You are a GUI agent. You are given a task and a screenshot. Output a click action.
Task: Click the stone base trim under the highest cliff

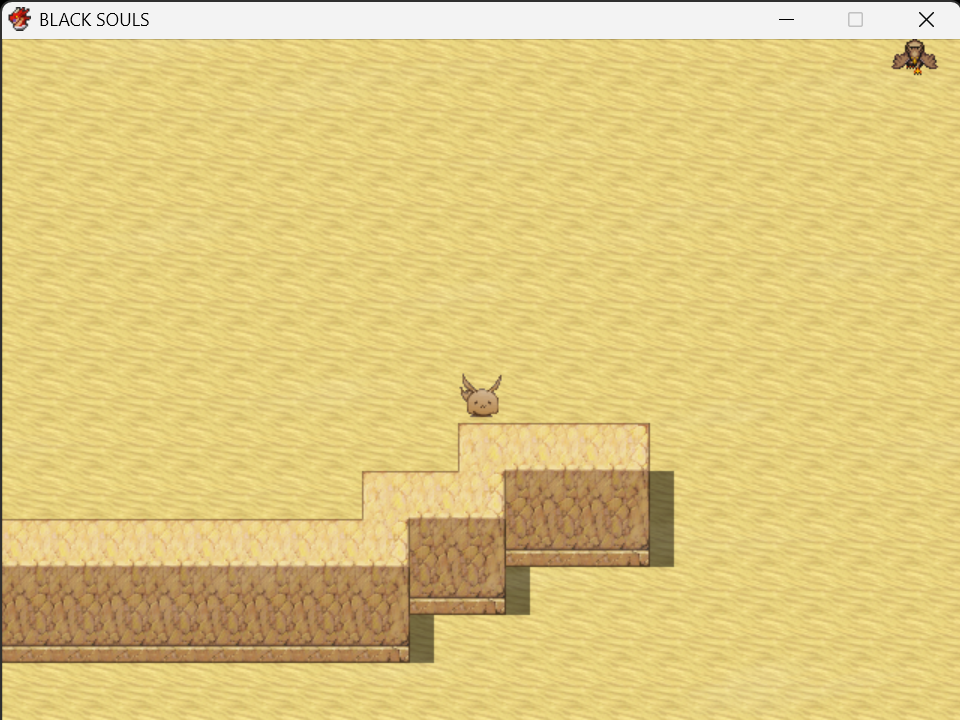(x=577, y=558)
